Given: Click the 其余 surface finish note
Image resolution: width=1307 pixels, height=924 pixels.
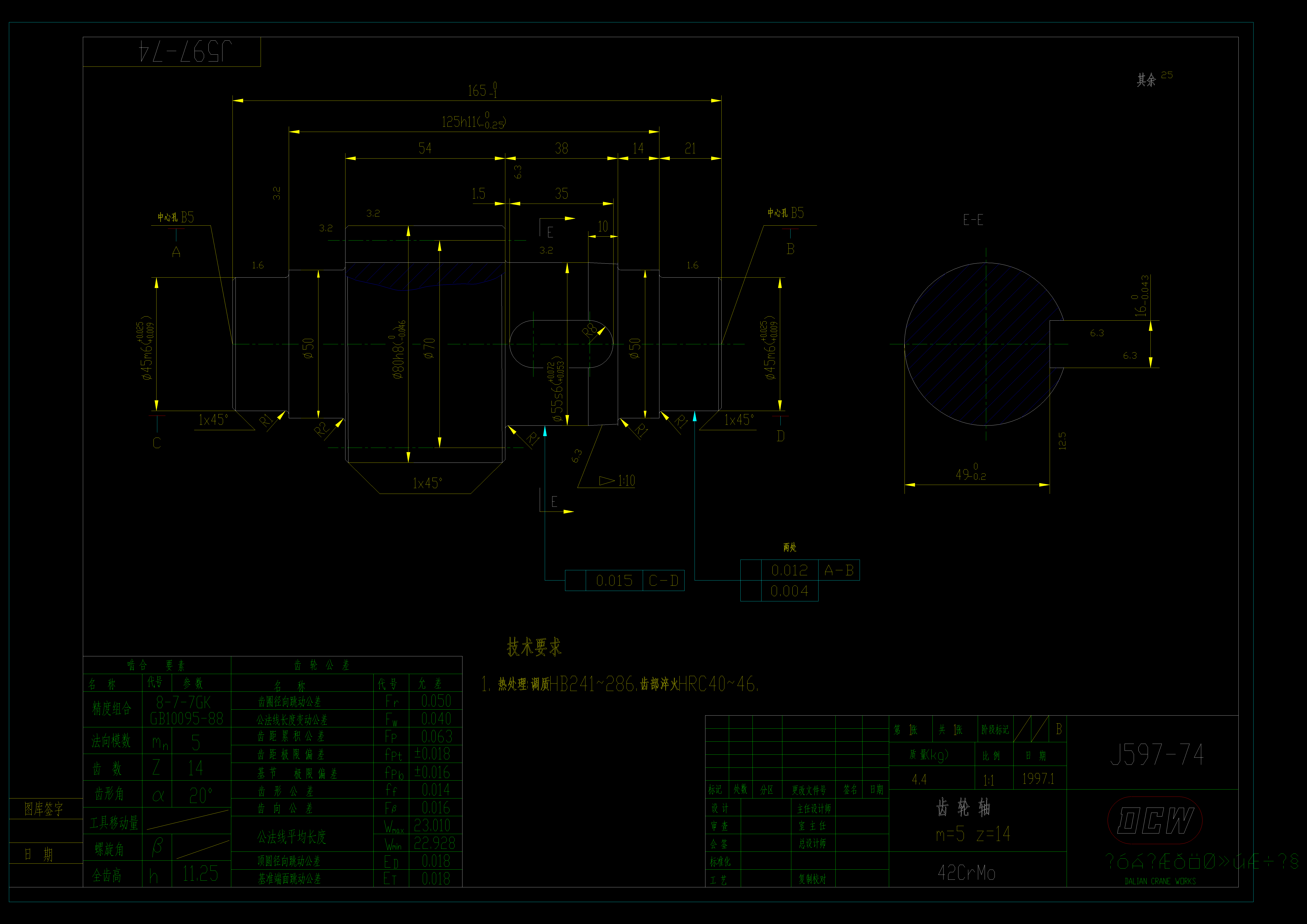Looking at the screenshot, I should tap(1146, 80).
